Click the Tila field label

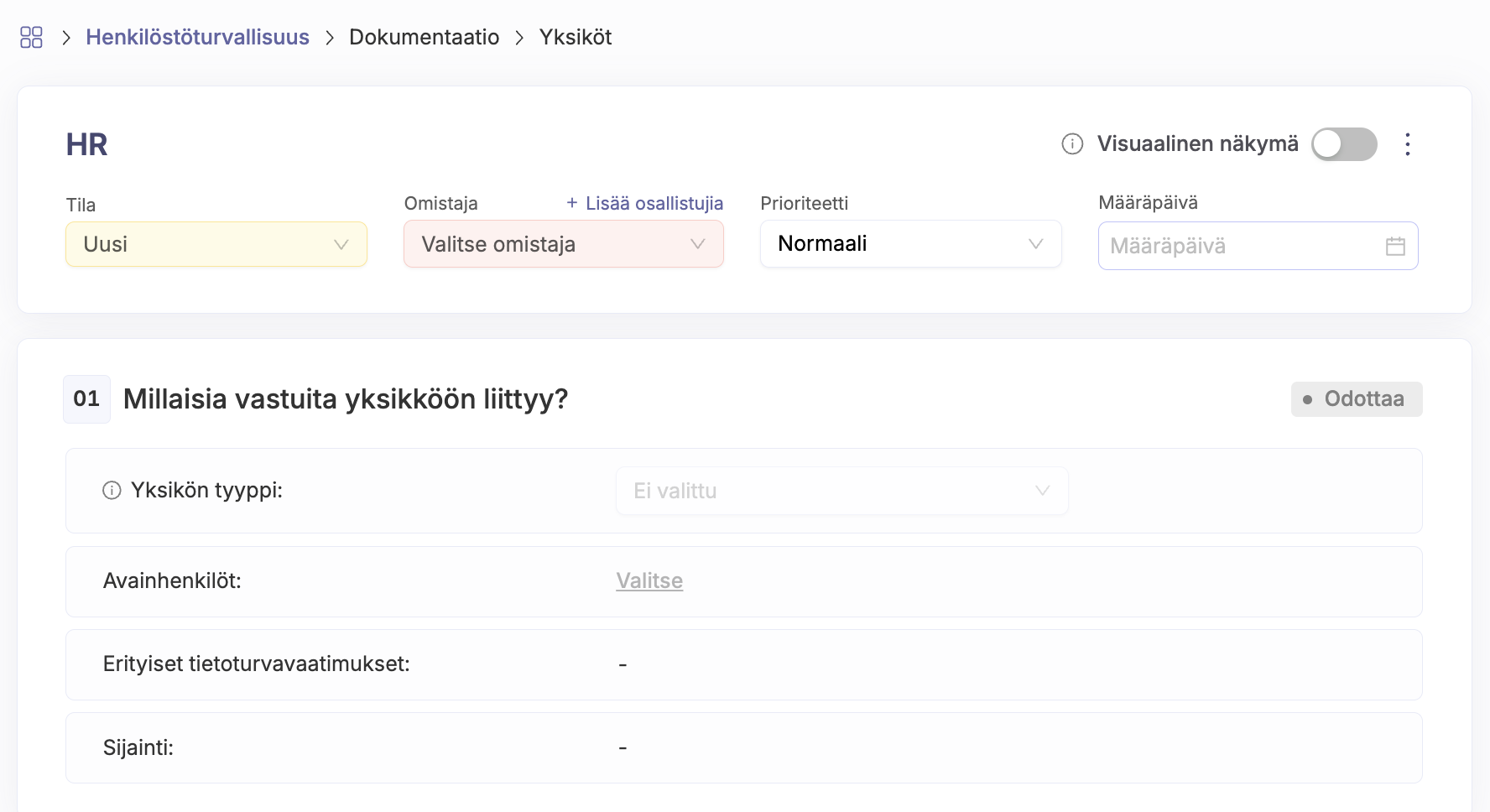(81, 205)
